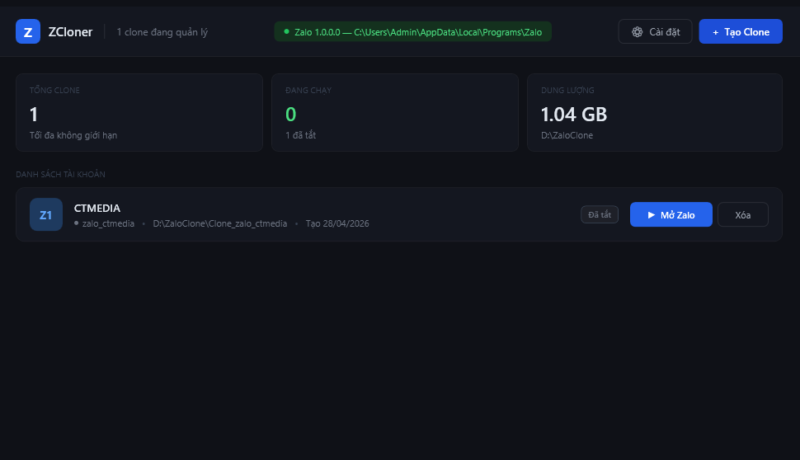Click the gear icon in Cài đặt
The height and width of the screenshot is (460, 800).
click(x=637, y=32)
